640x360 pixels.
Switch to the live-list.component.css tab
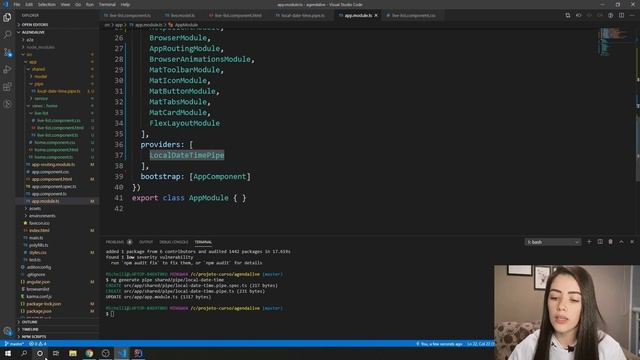(x=411, y=16)
